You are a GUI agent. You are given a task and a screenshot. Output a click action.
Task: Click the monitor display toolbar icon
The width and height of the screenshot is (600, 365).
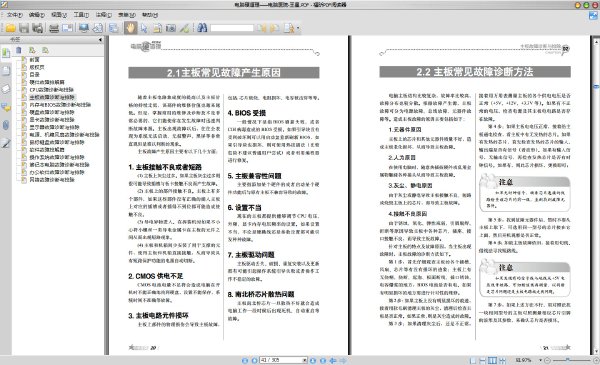(x=84, y=28)
